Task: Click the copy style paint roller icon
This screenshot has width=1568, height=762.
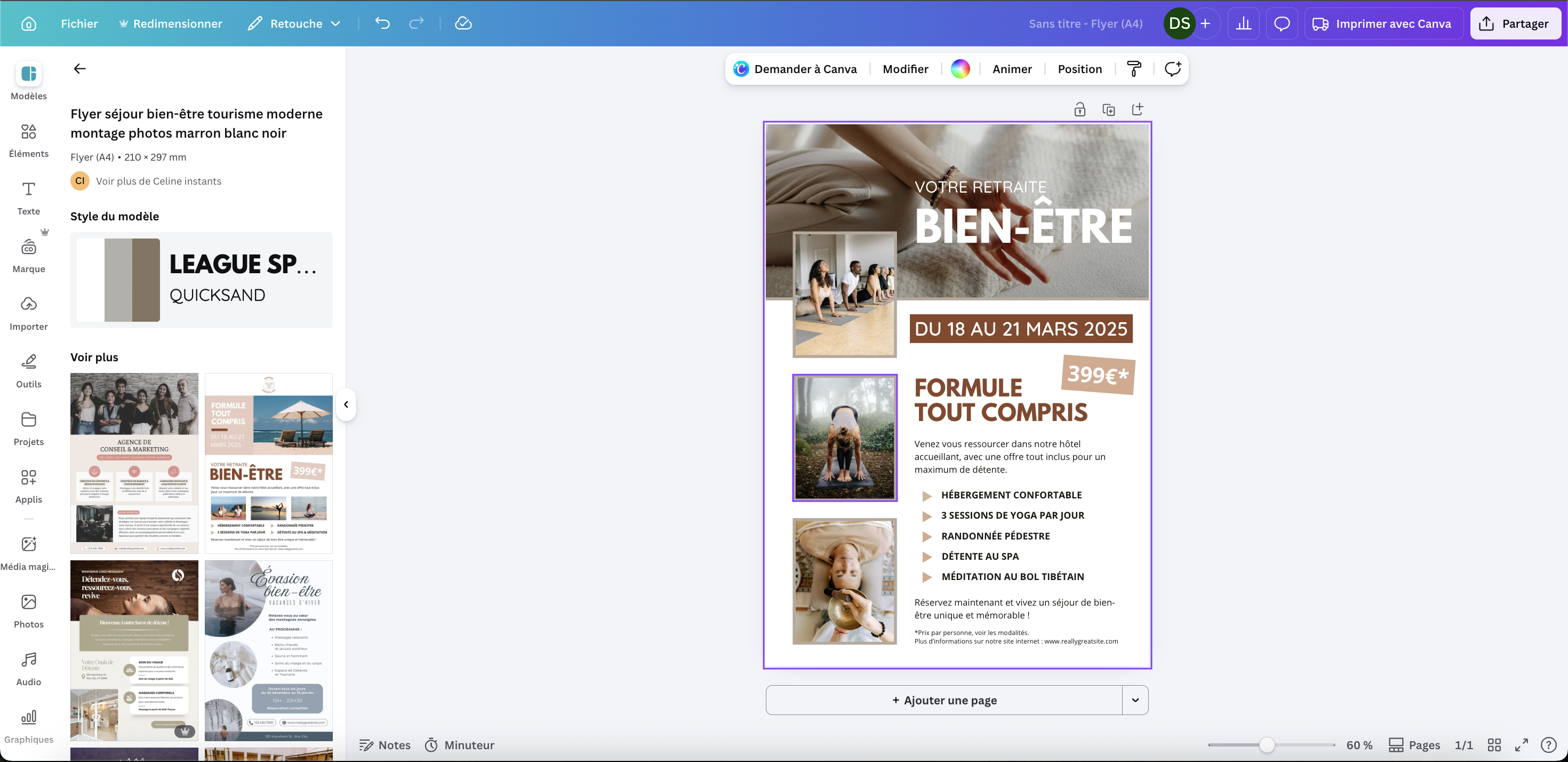Action: coord(1134,69)
